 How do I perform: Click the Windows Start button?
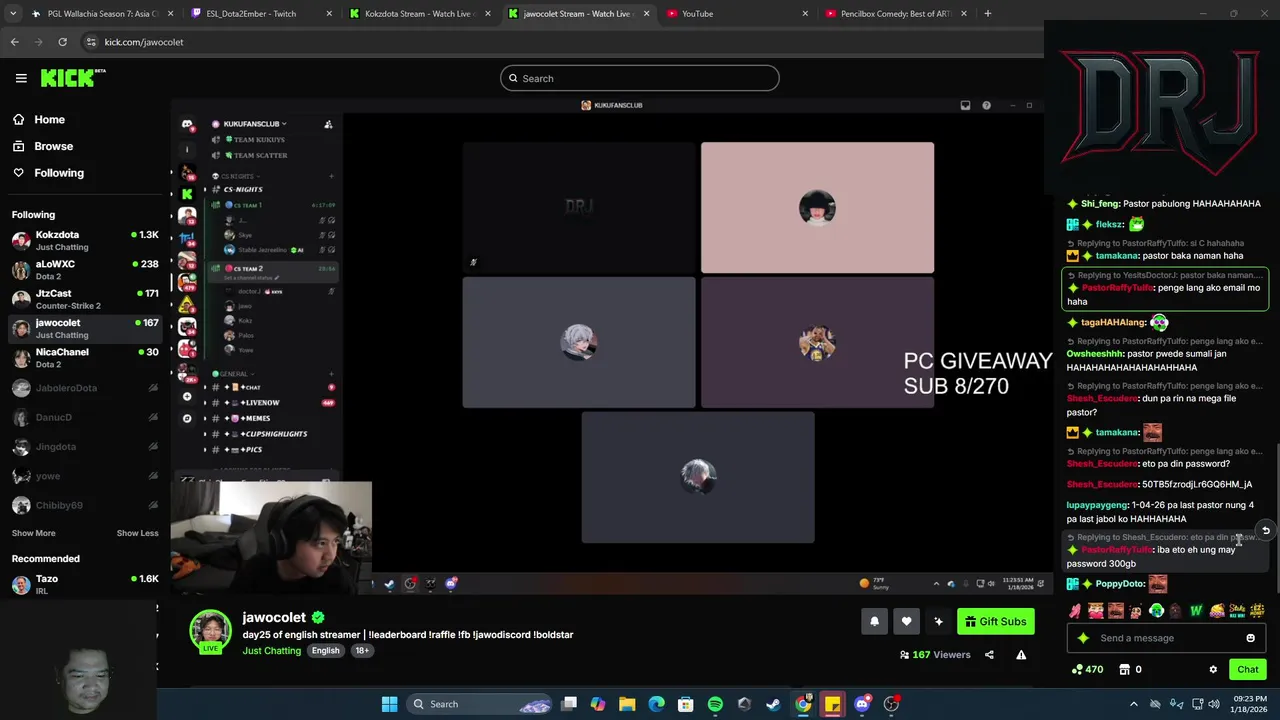tap(389, 704)
